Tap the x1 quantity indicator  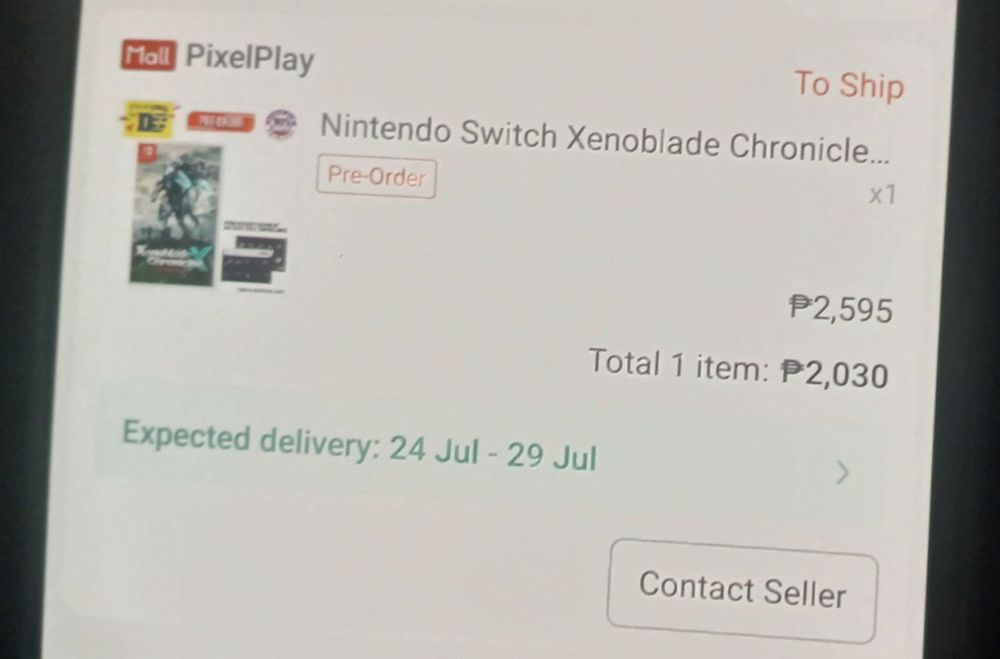pyautogui.click(x=883, y=195)
